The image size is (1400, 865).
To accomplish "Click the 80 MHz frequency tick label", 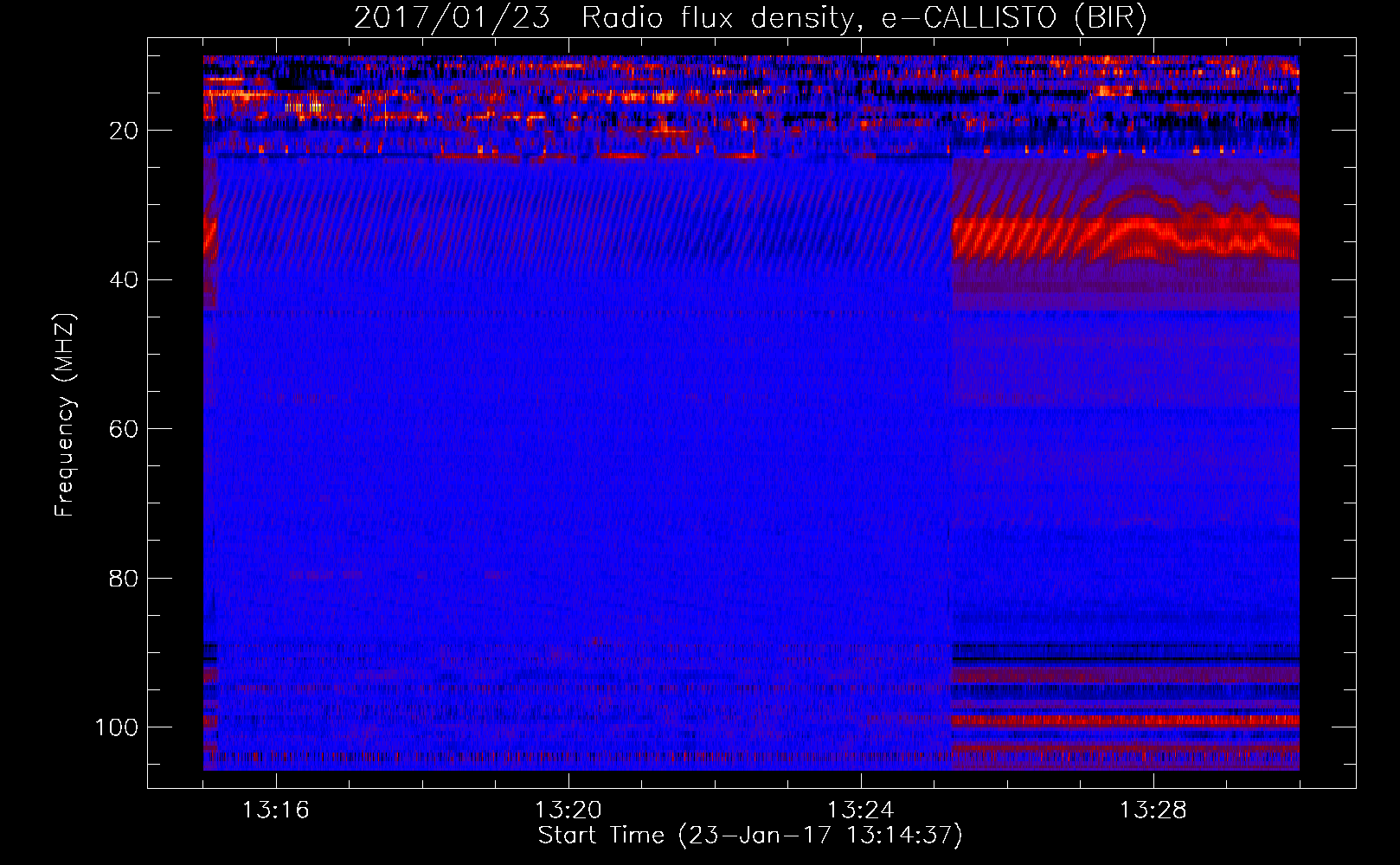I will (124, 578).
